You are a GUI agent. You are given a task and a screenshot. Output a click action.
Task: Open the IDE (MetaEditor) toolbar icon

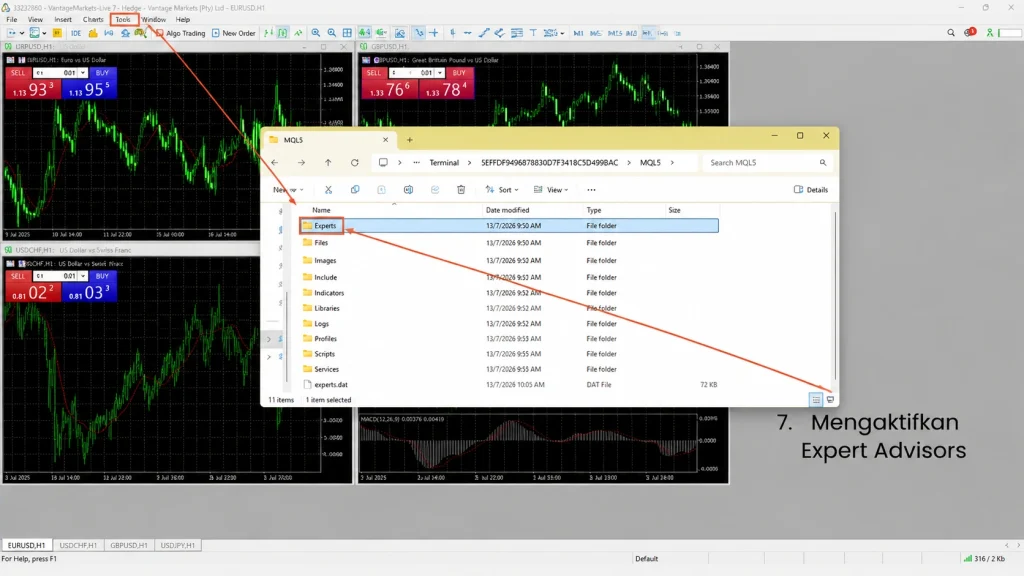[x=76, y=33]
